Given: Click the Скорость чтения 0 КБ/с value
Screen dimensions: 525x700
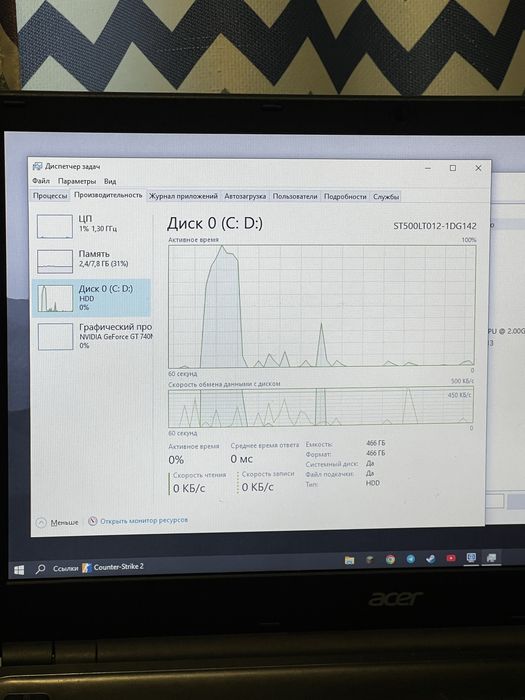Looking at the screenshot, I should coord(189,488).
